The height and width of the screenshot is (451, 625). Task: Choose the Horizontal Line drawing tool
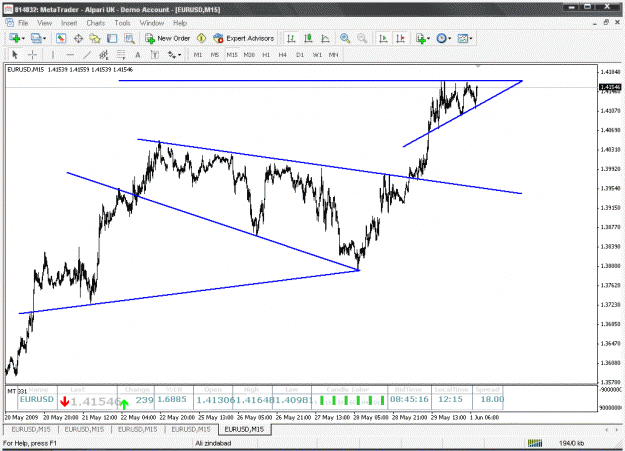point(70,55)
